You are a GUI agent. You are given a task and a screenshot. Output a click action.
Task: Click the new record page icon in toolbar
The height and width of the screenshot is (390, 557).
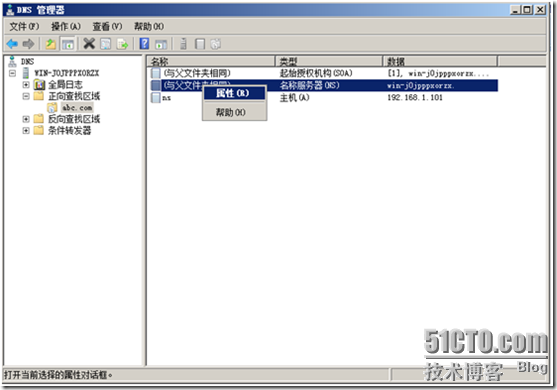[x=200, y=44]
